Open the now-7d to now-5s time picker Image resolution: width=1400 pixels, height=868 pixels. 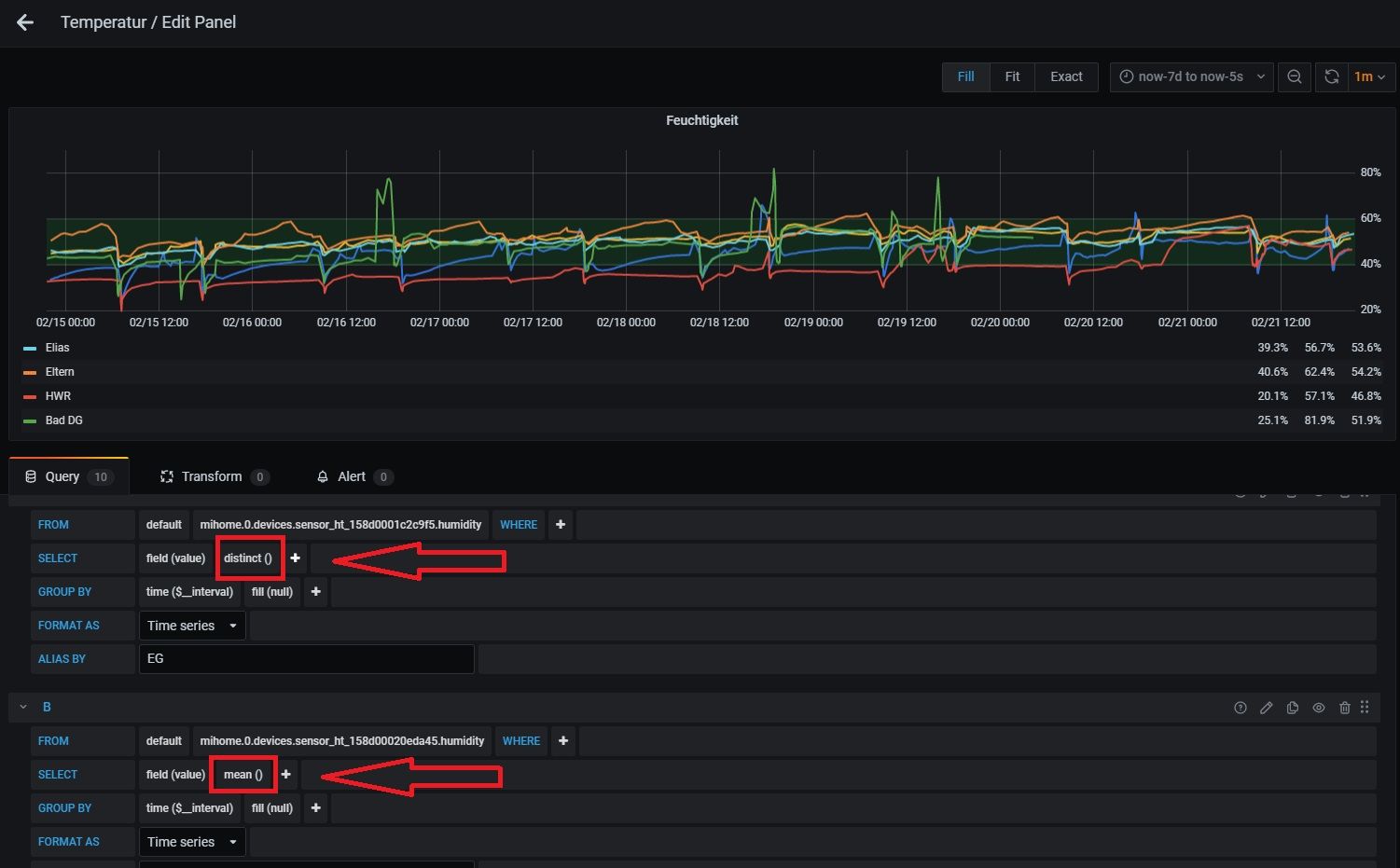tap(1191, 76)
